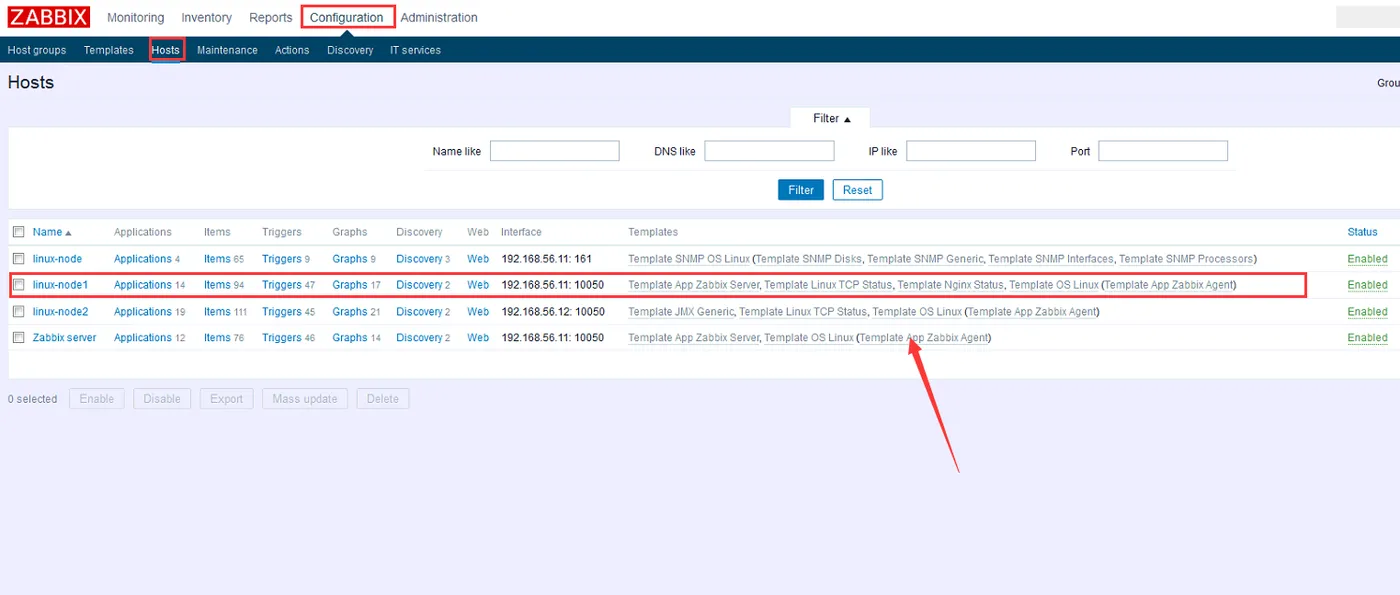Click the Disable button below the table

pyautogui.click(x=162, y=399)
